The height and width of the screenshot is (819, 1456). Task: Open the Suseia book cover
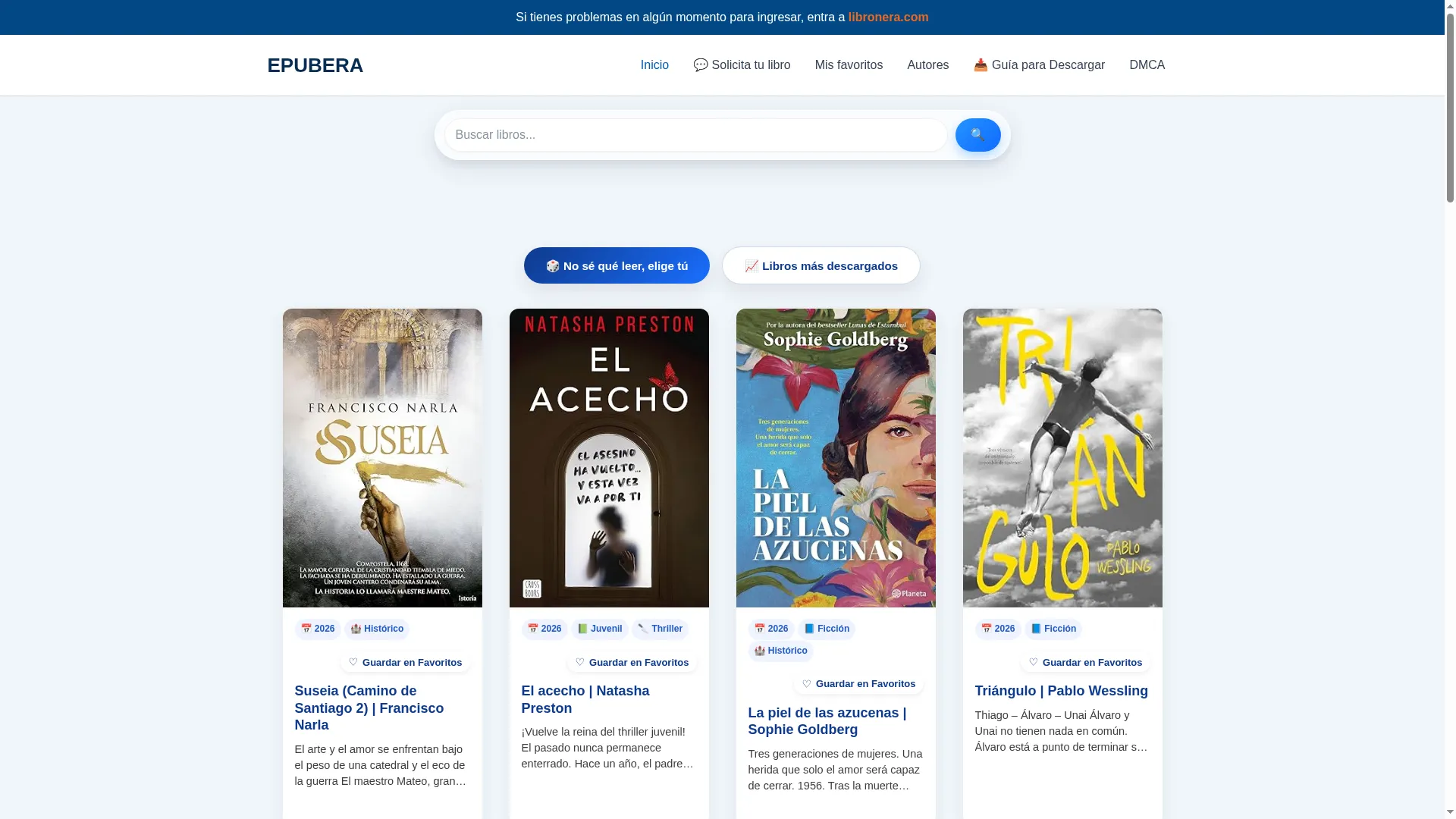[x=382, y=458]
